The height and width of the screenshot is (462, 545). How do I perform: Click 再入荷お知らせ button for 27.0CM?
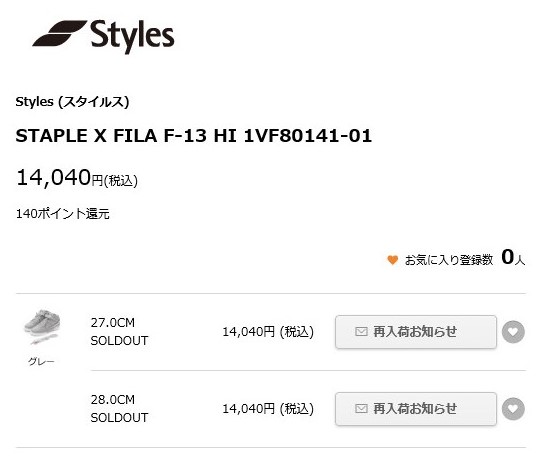(x=416, y=332)
